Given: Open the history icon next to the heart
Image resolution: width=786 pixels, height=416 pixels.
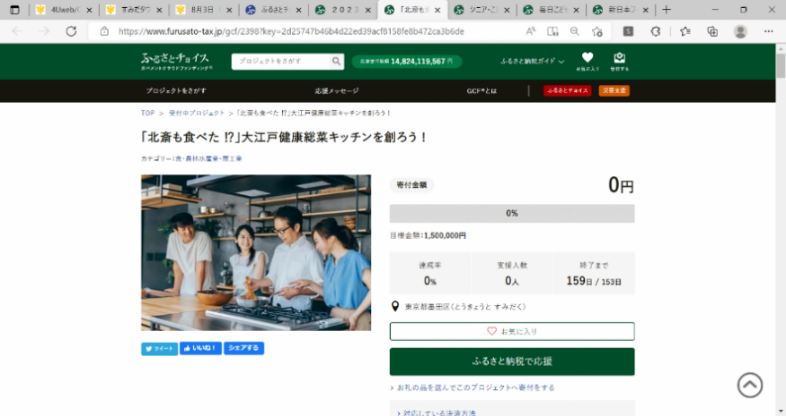Looking at the screenshot, I should click(x=620, y=60).
